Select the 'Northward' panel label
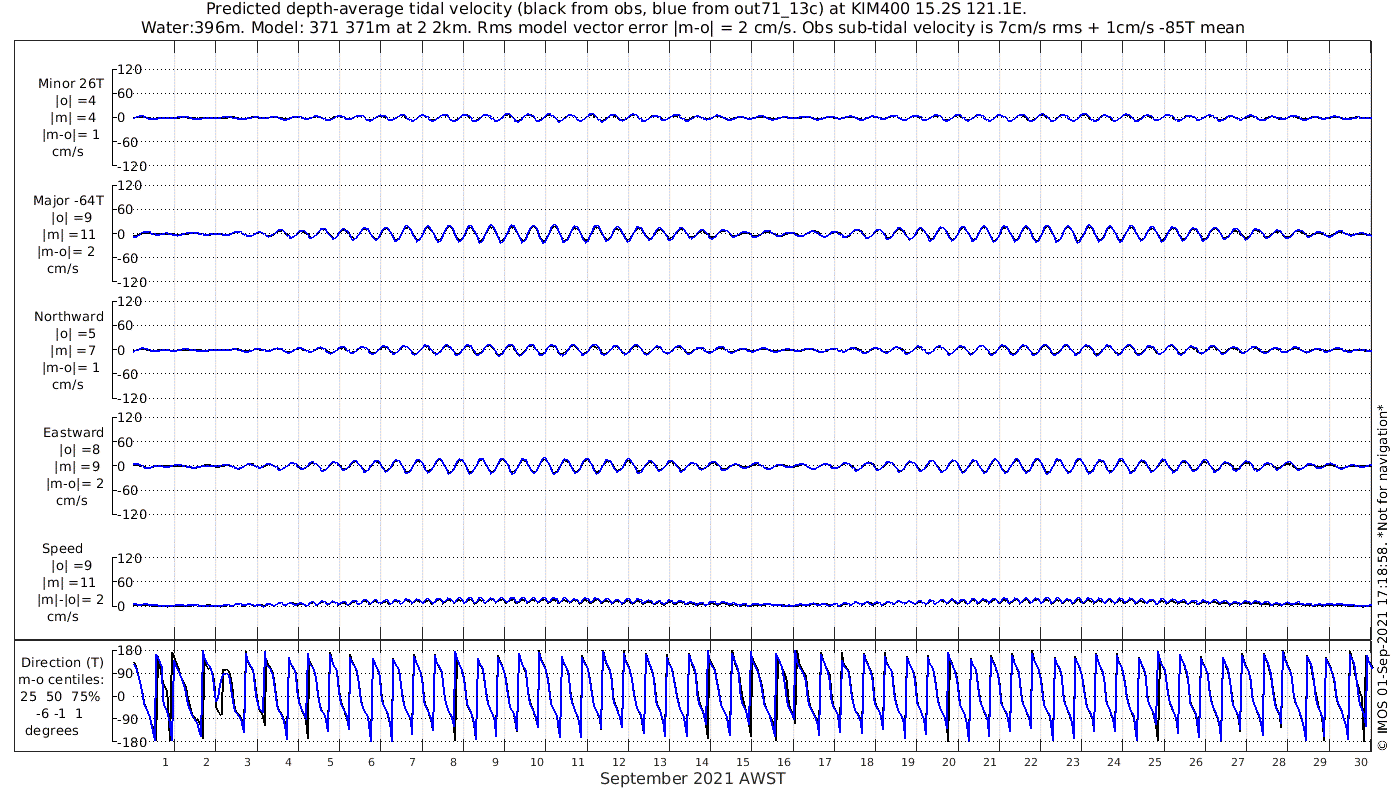Image resolution: width=1400 pixels, height=800 pixels. click(69, 317)
